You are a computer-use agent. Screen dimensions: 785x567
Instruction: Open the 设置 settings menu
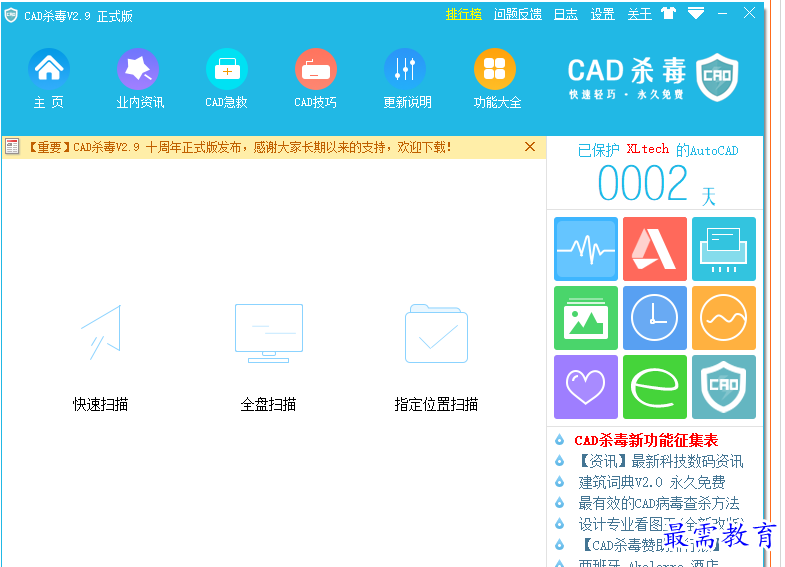tap(603, 14)
